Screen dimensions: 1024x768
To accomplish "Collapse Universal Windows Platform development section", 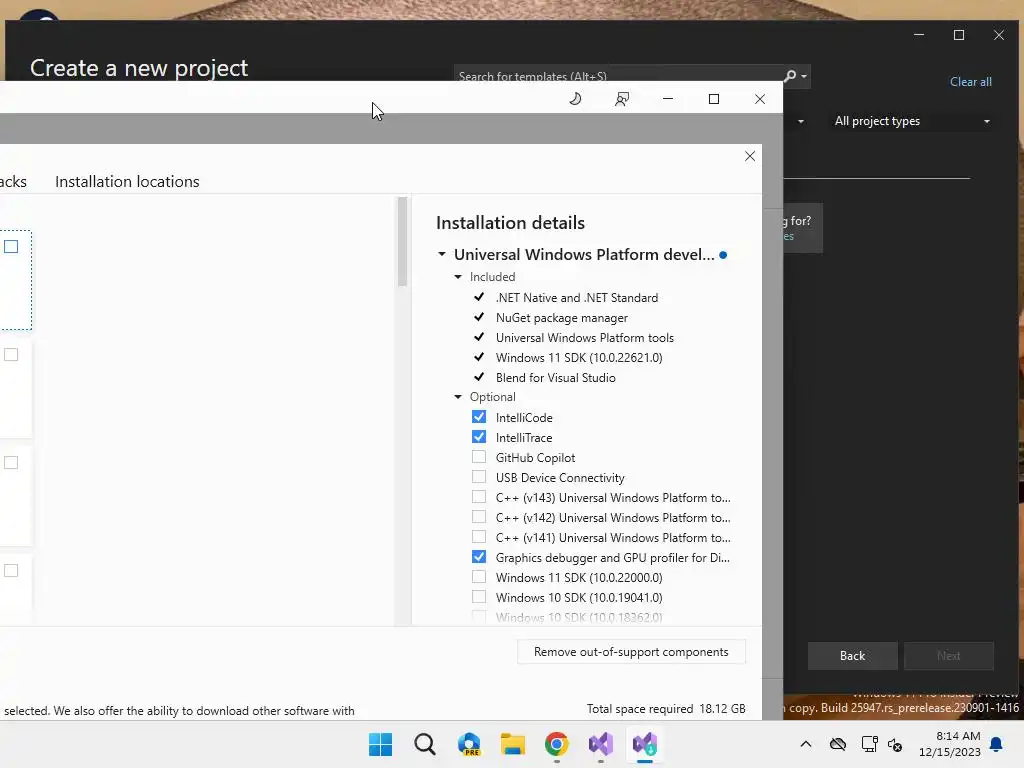I will pos(442,254).
